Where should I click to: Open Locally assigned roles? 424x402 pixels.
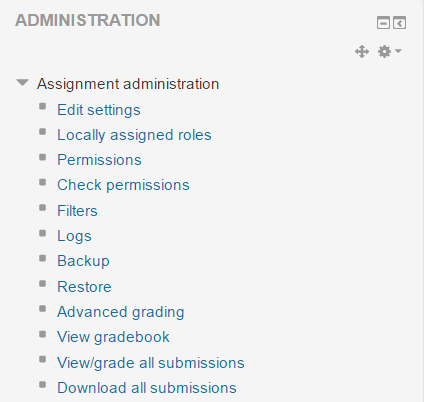click(x=134, y=135)
